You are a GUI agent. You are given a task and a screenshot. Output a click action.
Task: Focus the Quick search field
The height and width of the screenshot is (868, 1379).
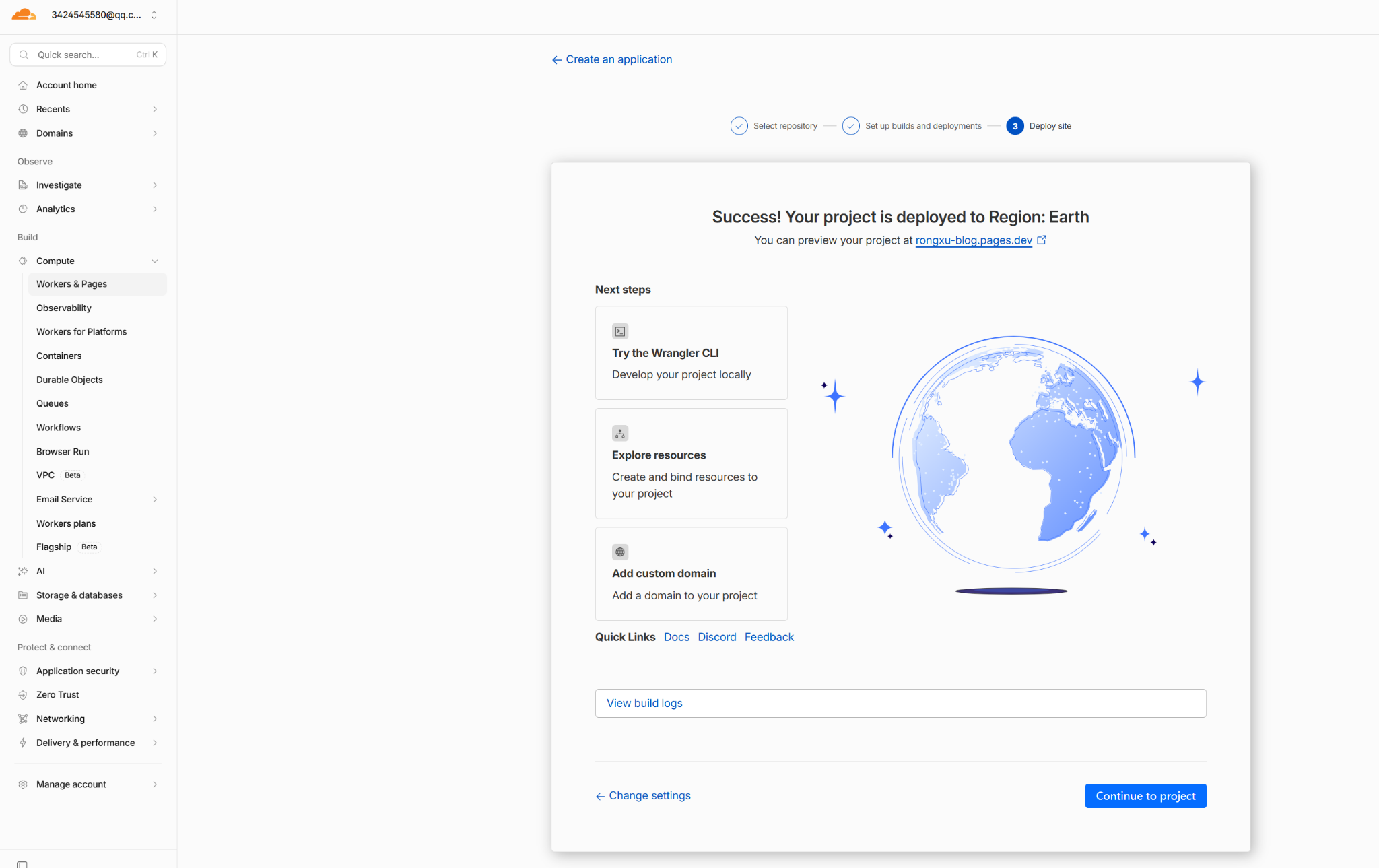88,55
